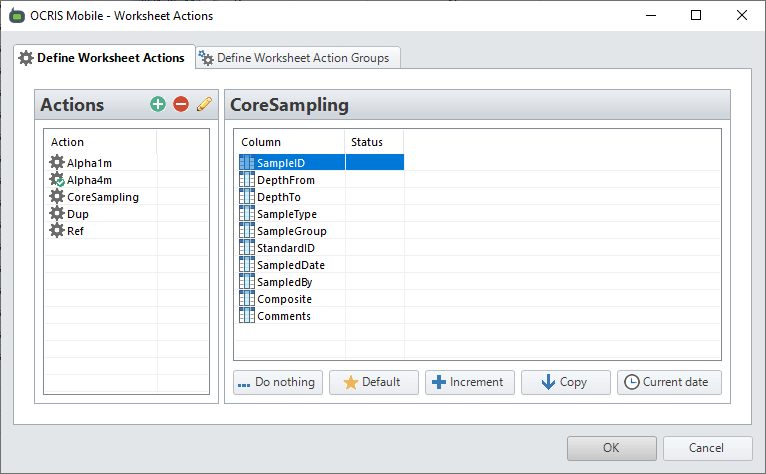Select the CoreSampling action row

pyautogui.click(x=103, y=197)
